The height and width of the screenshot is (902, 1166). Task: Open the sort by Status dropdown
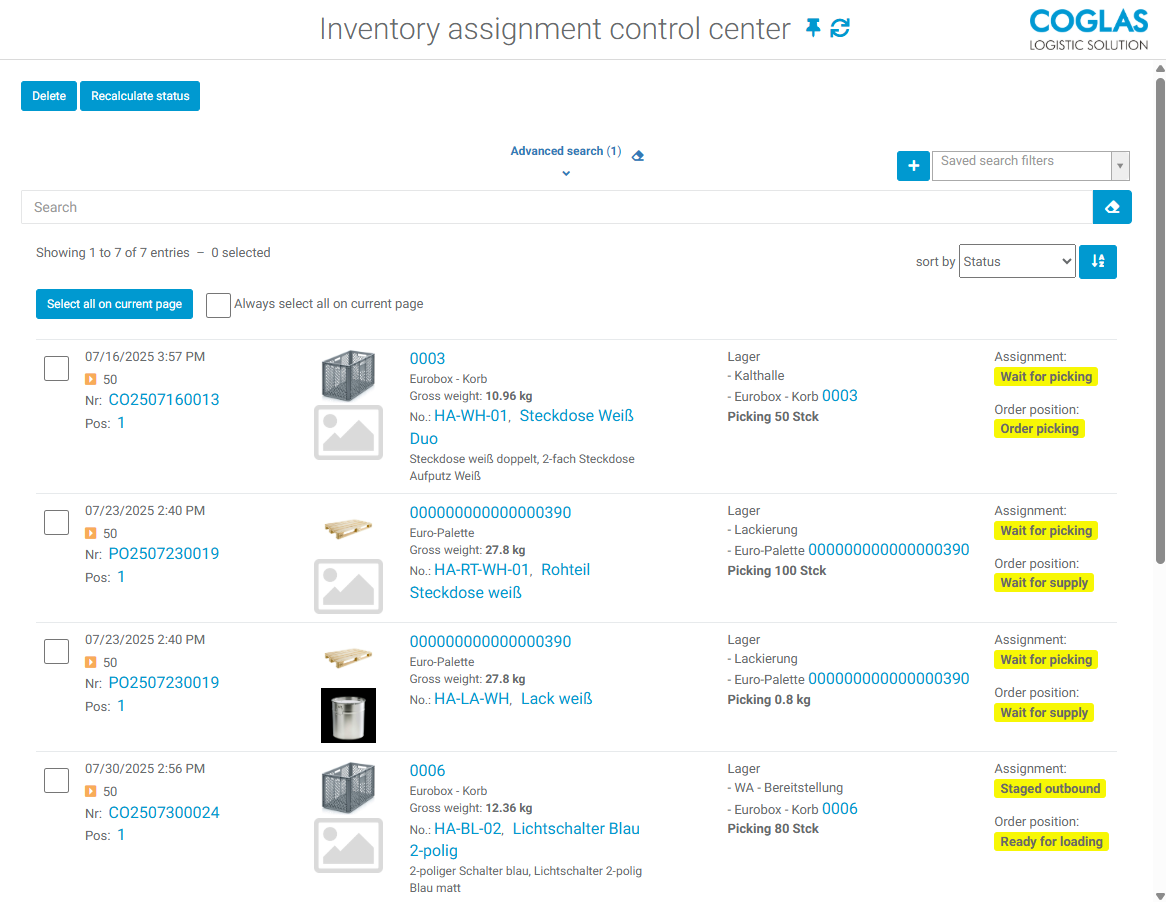(x=1016, y=261)
